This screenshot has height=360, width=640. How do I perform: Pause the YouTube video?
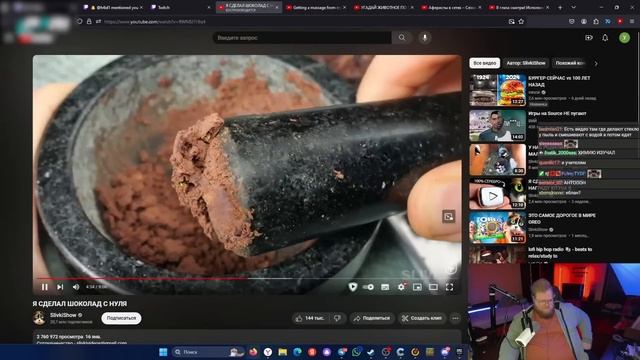click(44, 287)
